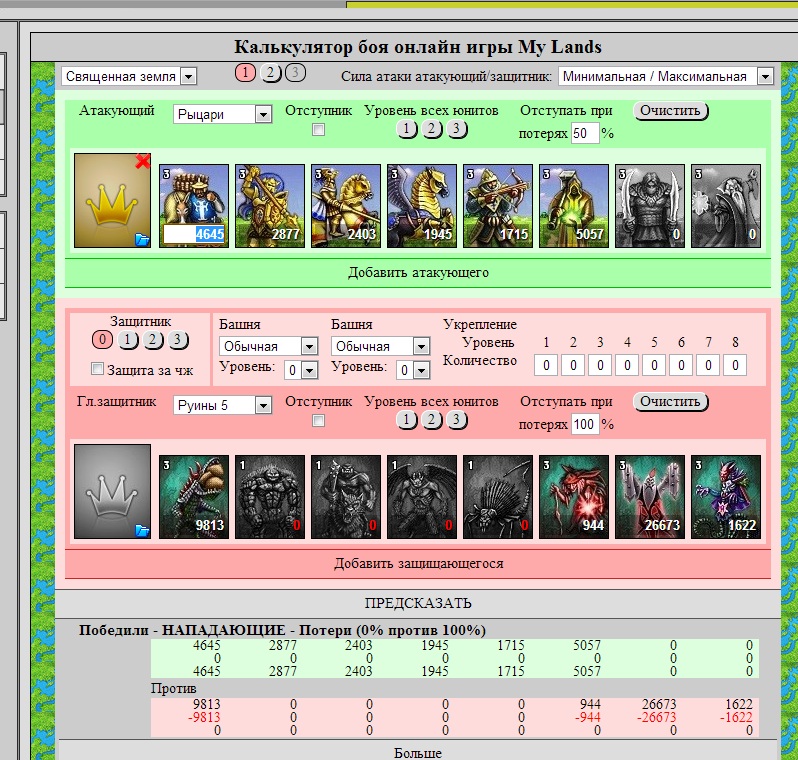Set defender all units level 3
The image size is (798, 760).
click(457, 420)
